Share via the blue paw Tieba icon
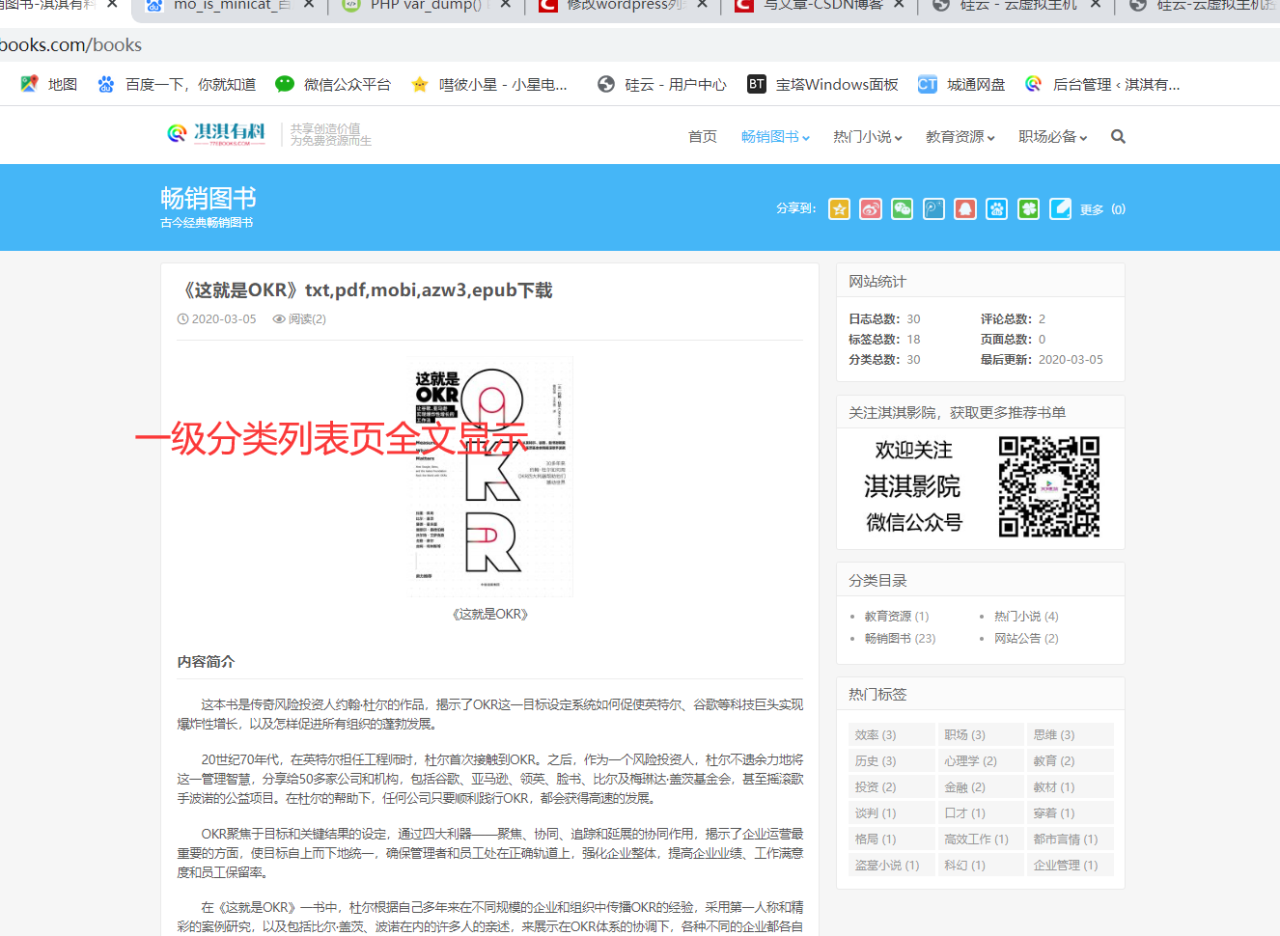 tap(997, 209)
